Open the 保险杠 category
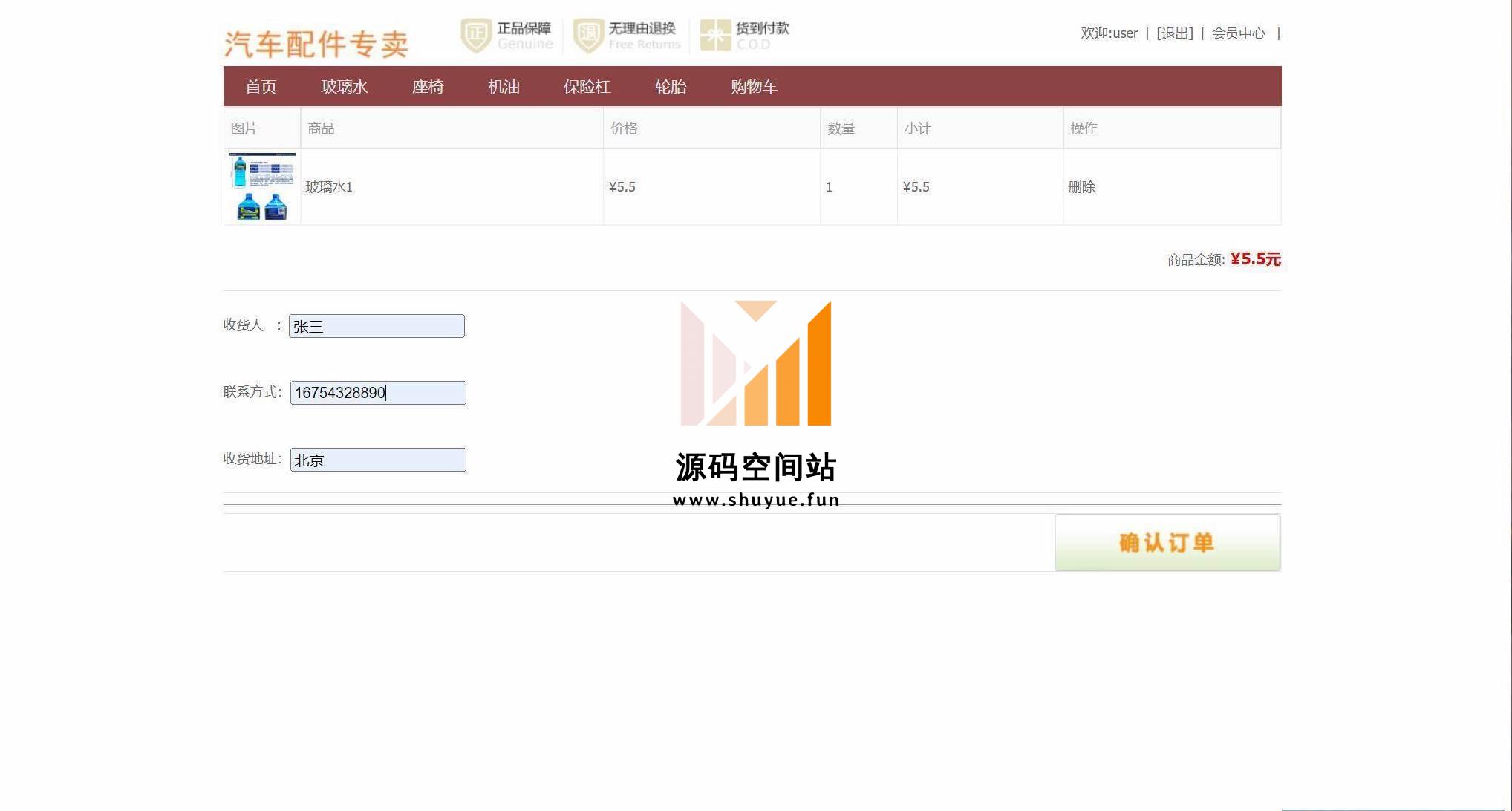Image resolution: width=1512 pixels, height=811 pixels. pyautogui.click(x=587, y=87)
